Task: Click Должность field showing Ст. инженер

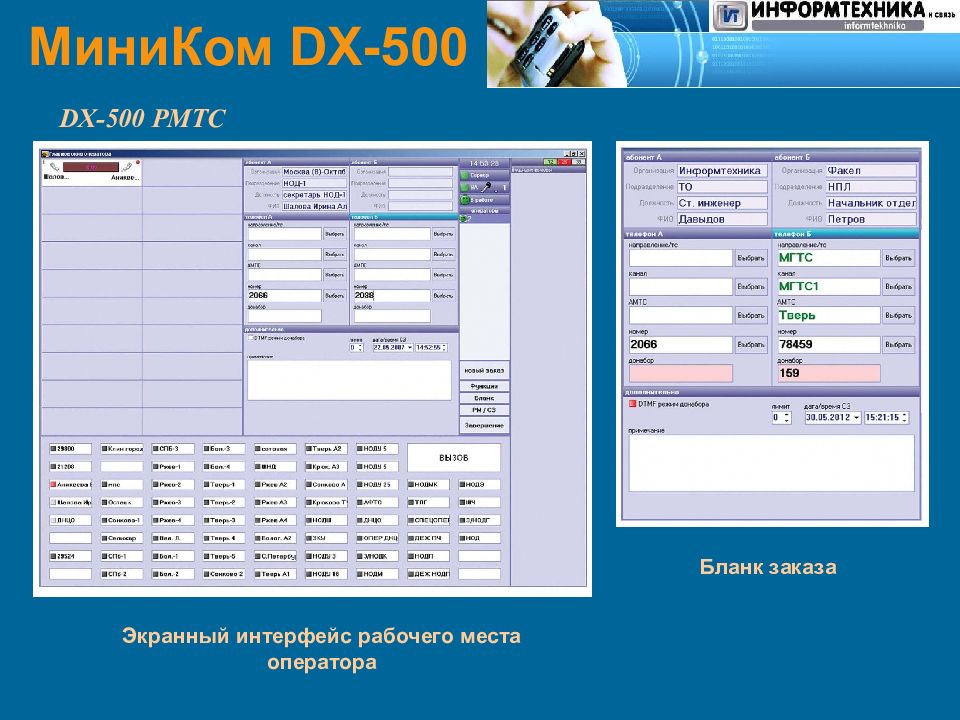Action: [x=722, y=203]
